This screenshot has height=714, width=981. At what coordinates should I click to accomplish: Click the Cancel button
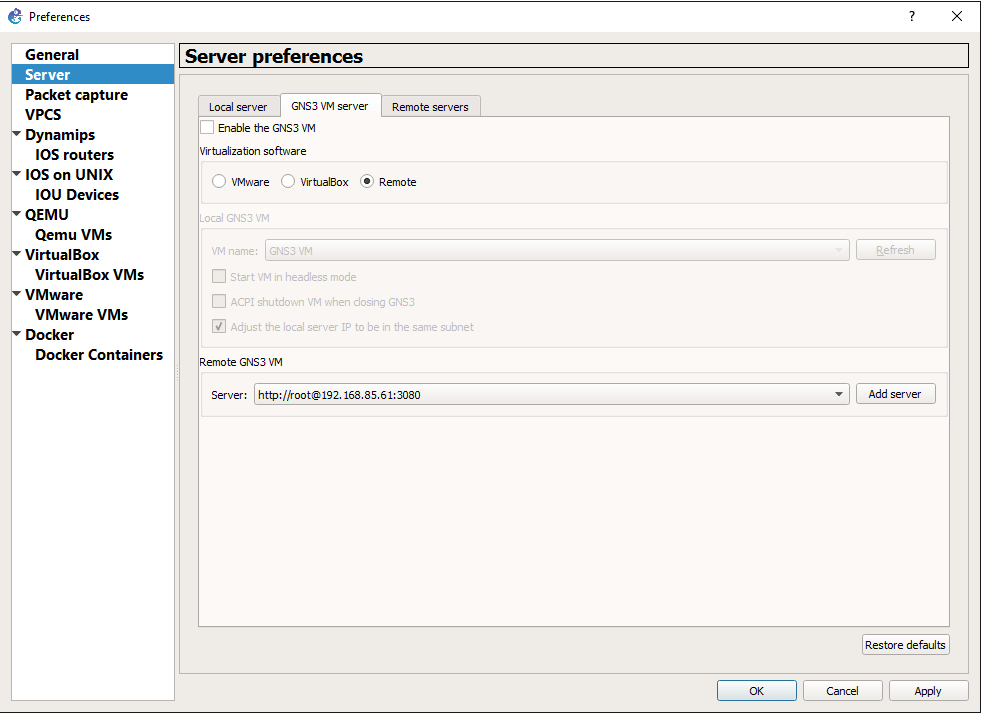tap(842, 691)
